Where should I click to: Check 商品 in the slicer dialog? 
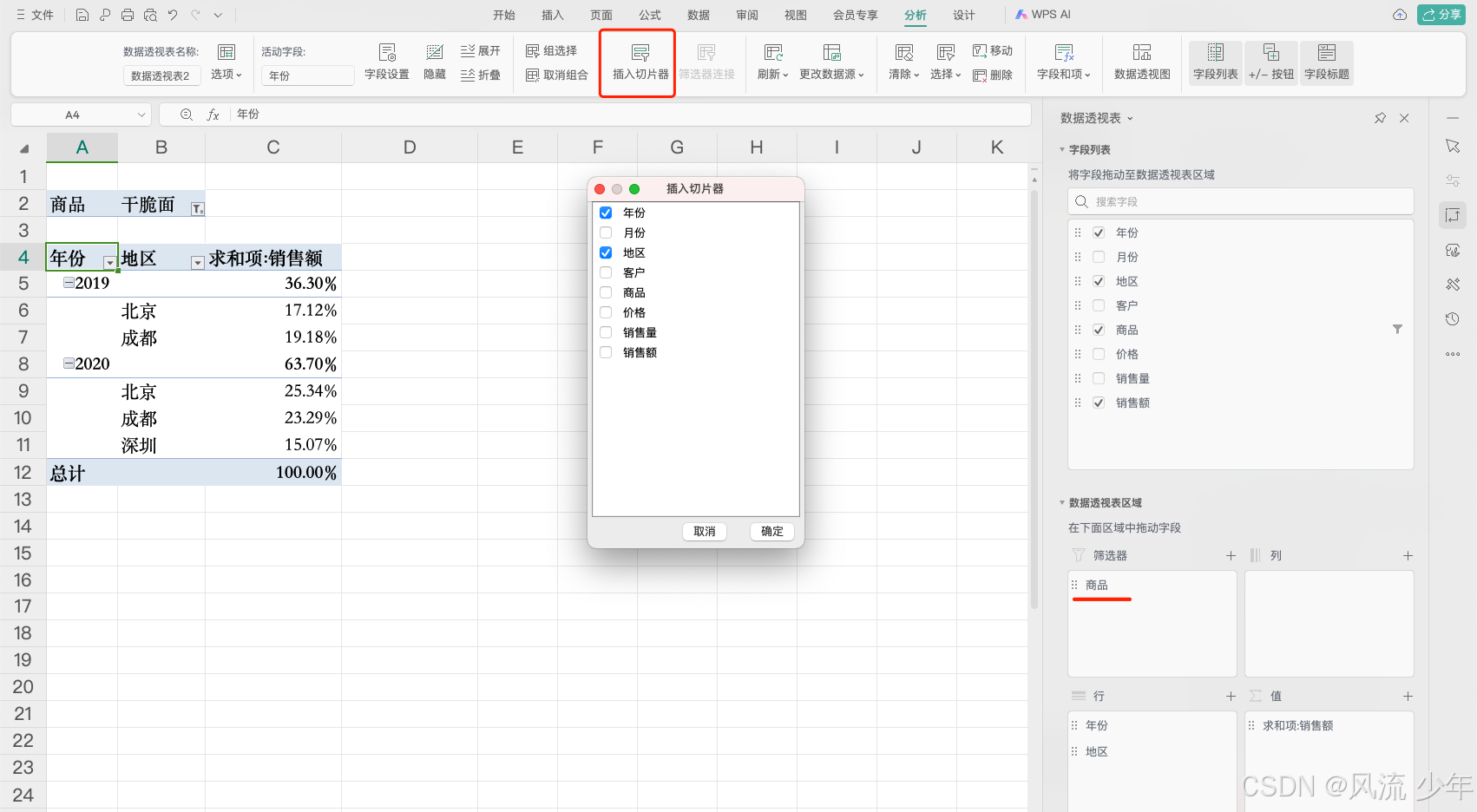tap(605, 292)
